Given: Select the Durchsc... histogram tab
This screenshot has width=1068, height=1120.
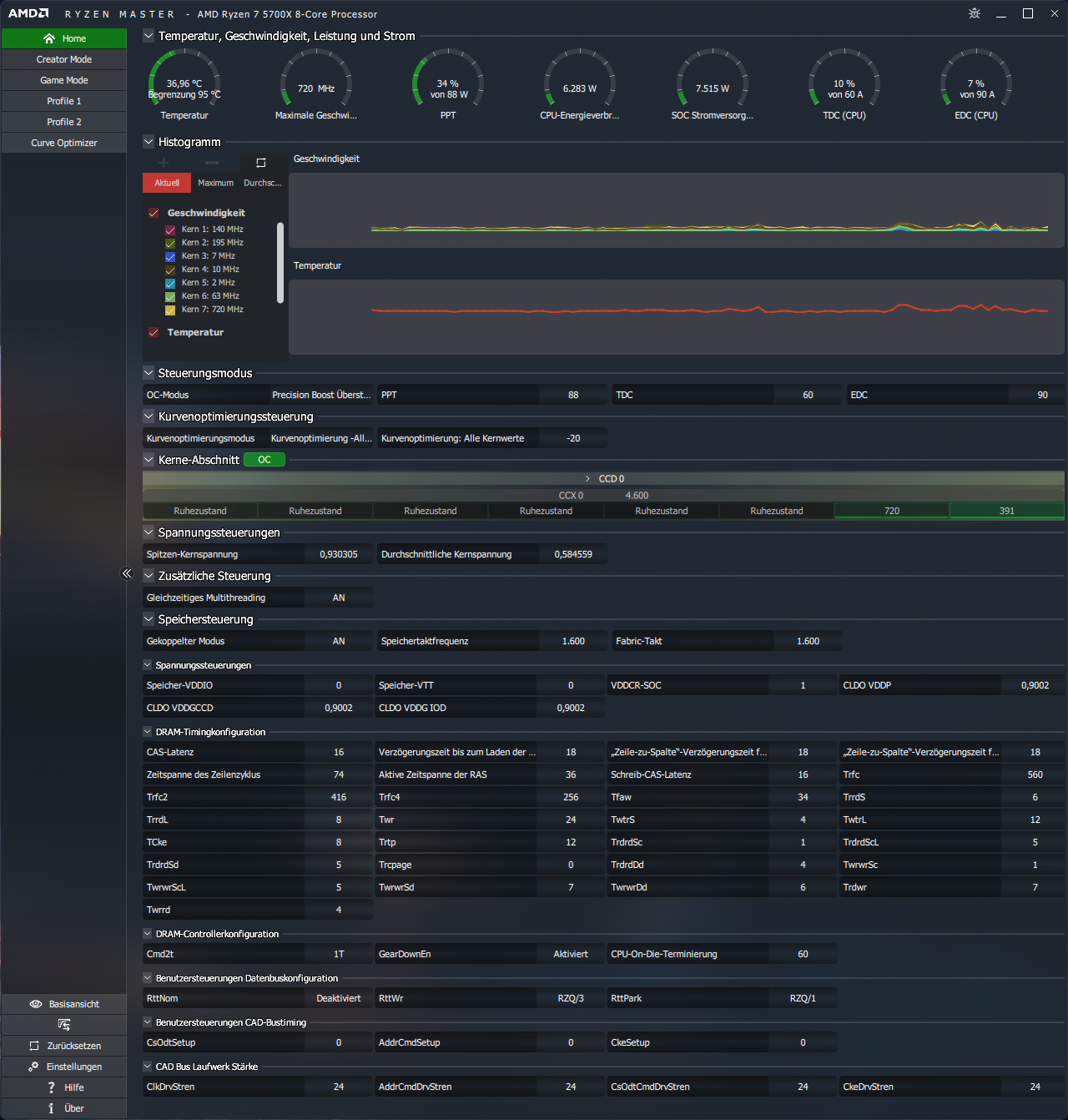Looking at the screenshot, I should coord(263,183).
